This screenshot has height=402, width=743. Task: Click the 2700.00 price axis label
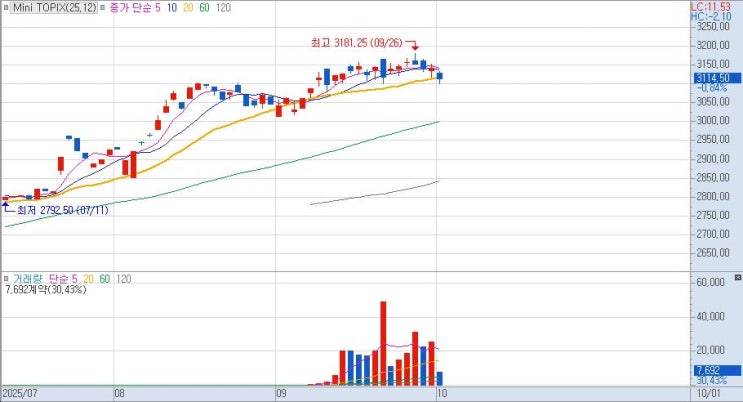coord(713,234)
